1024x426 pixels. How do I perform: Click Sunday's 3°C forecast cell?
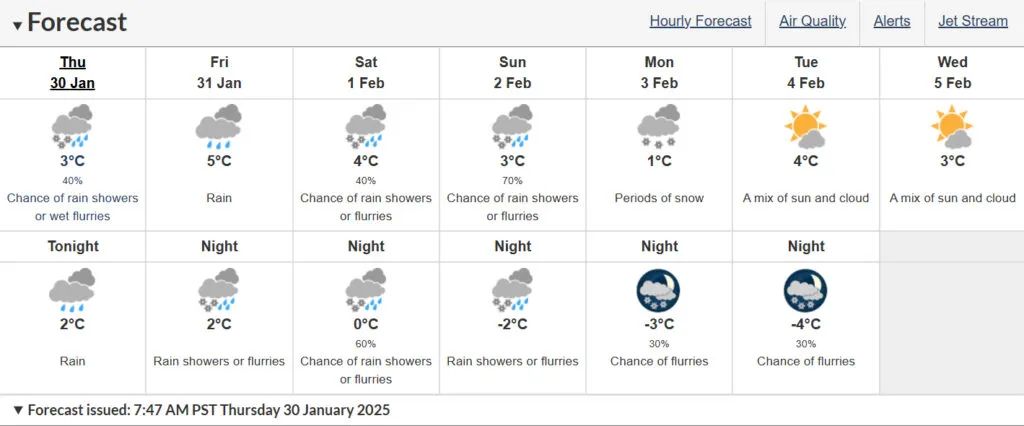513,165
